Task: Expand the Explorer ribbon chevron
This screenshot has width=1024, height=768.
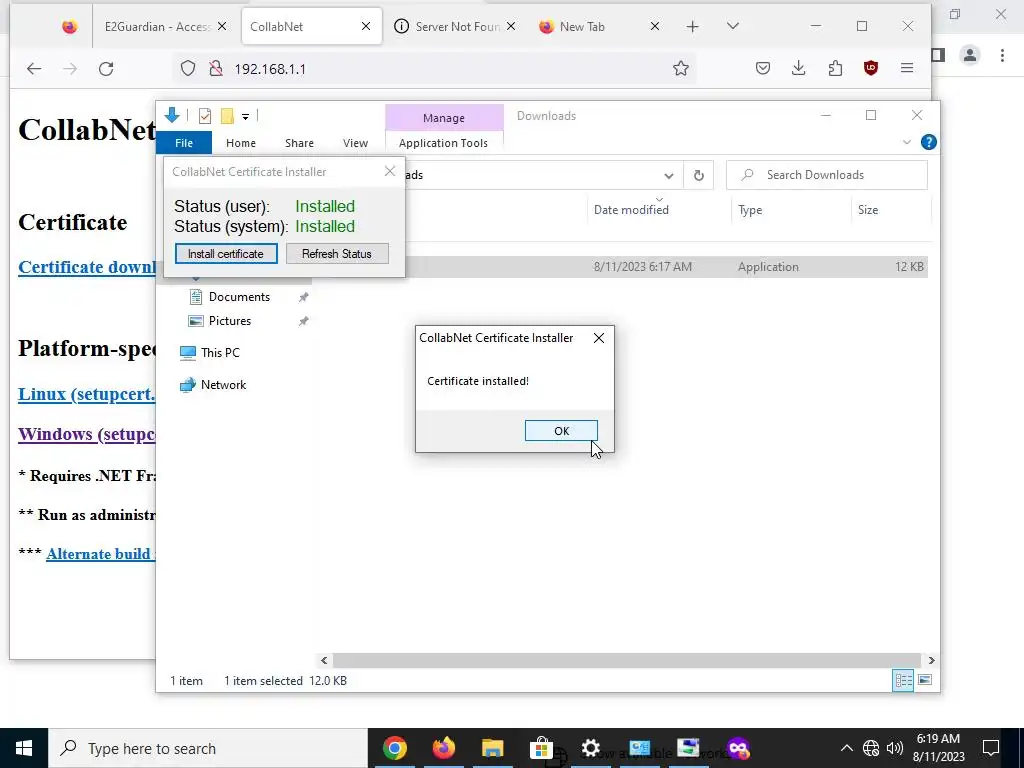Action: click(x=906, y=142)
